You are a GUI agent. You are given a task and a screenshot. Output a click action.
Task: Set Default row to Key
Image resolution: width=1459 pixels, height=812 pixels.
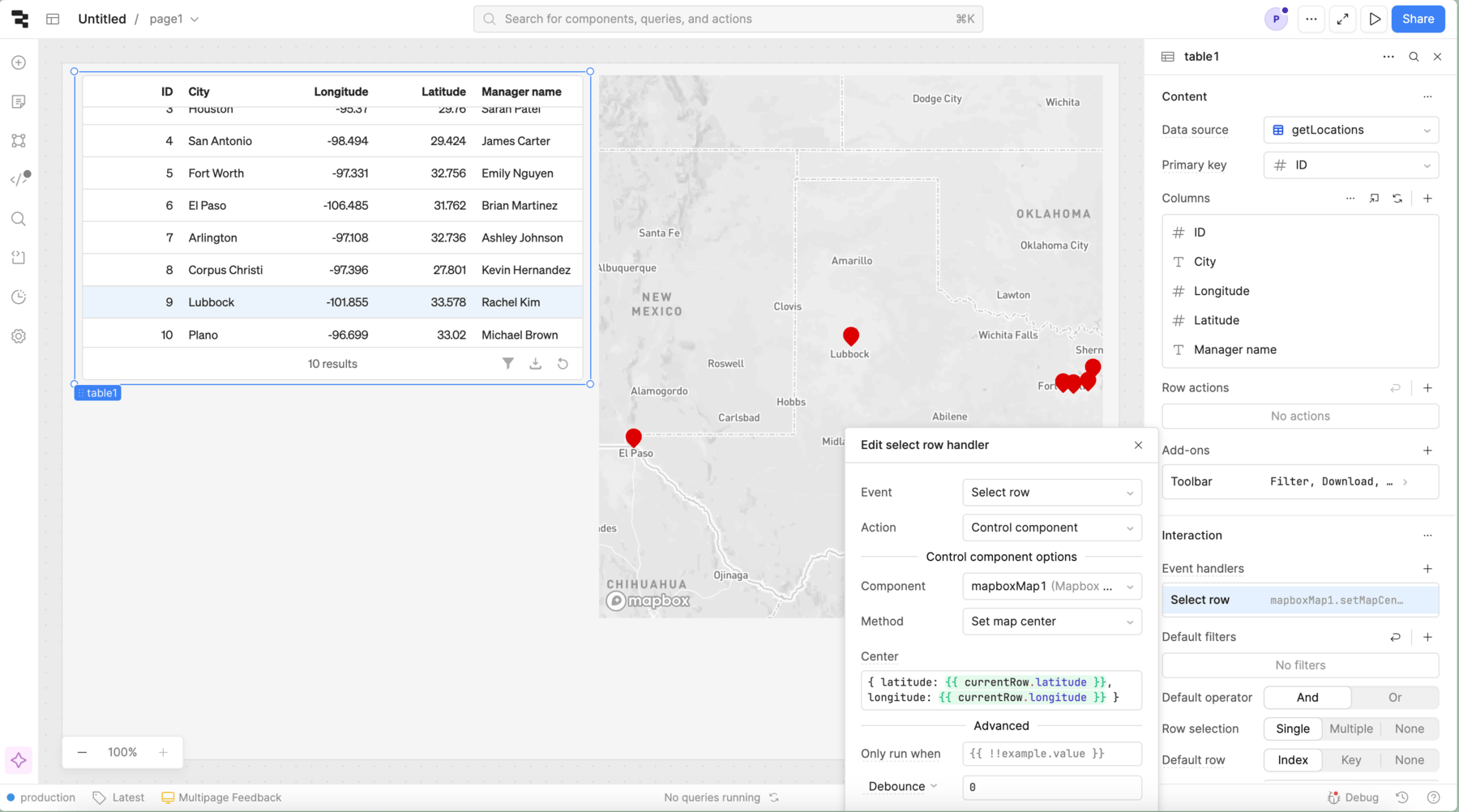click(x=1351, y=760)
